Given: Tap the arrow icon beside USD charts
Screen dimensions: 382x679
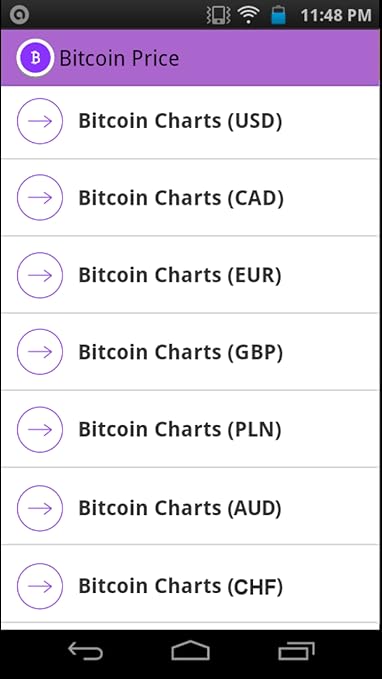Looking at the screenshot, I should [40, 121].
